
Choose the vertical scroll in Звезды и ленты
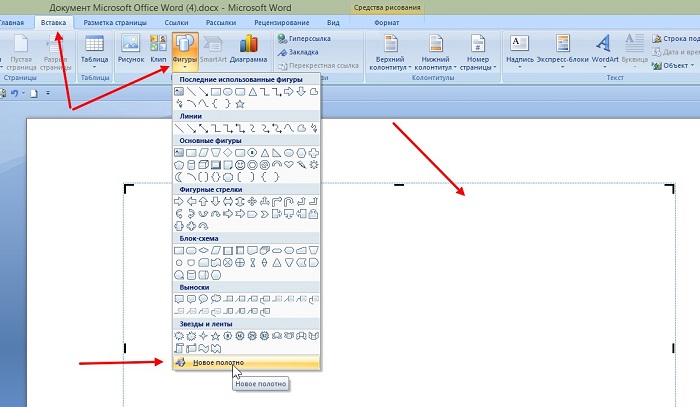point(179,348)
